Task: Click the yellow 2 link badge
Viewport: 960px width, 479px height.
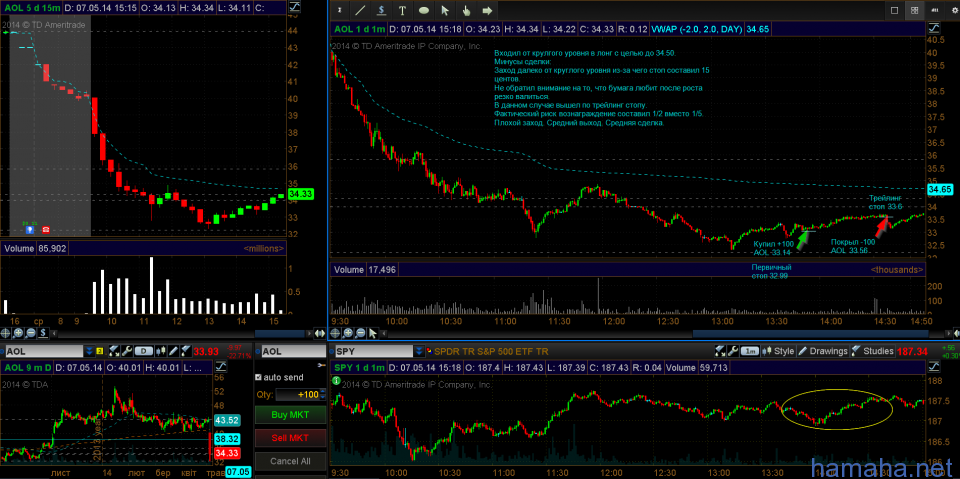Action: [x=100, y=351]
